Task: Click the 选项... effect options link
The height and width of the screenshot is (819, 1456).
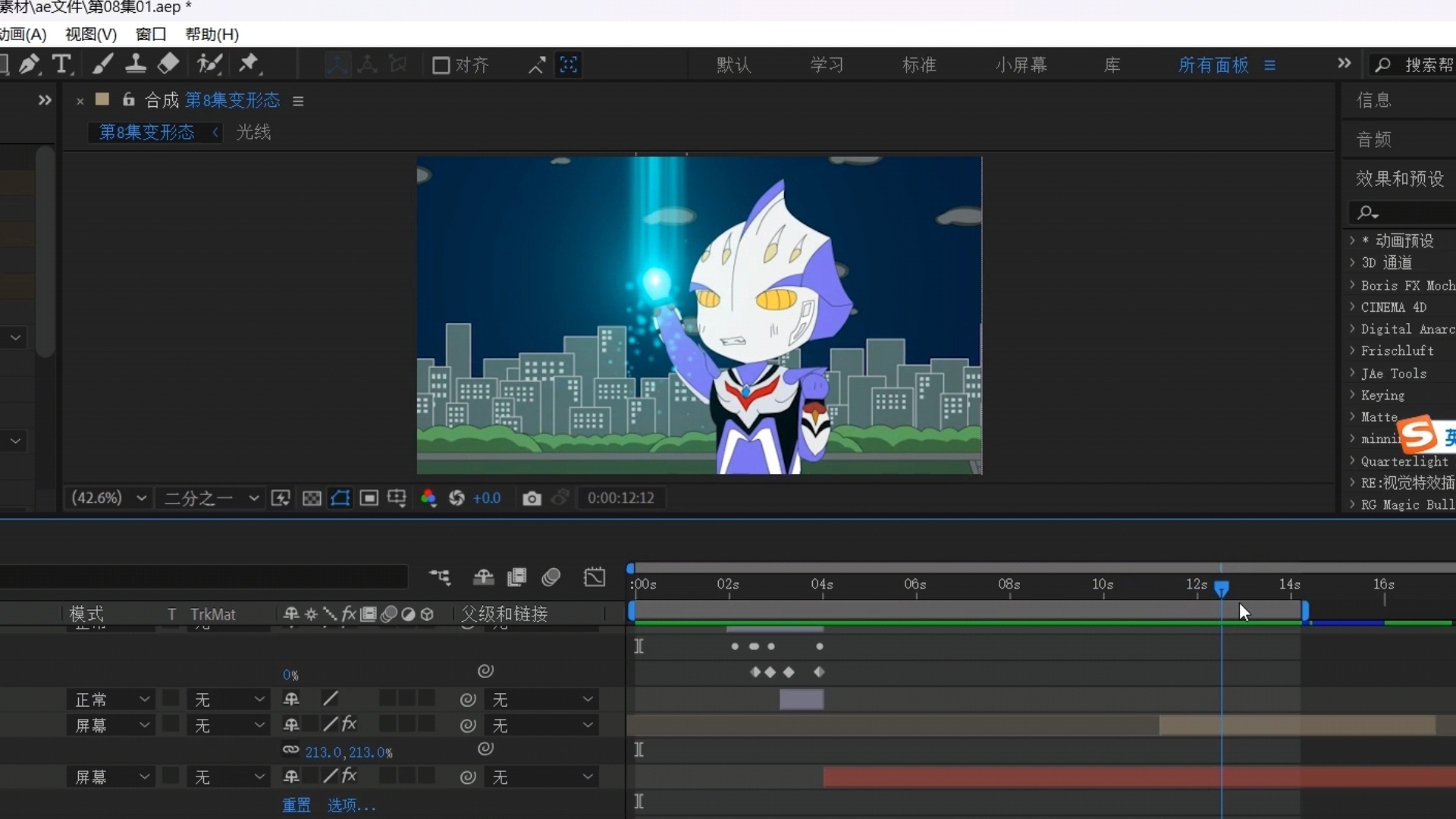Action: [x=351, y=805]
